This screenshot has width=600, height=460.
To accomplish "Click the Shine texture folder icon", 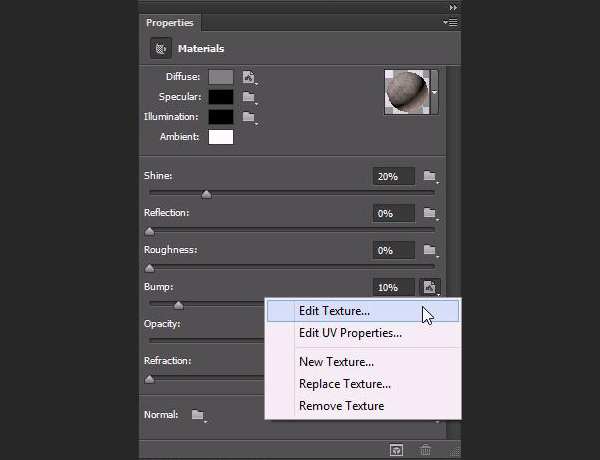I will click(x=430, y=177).
